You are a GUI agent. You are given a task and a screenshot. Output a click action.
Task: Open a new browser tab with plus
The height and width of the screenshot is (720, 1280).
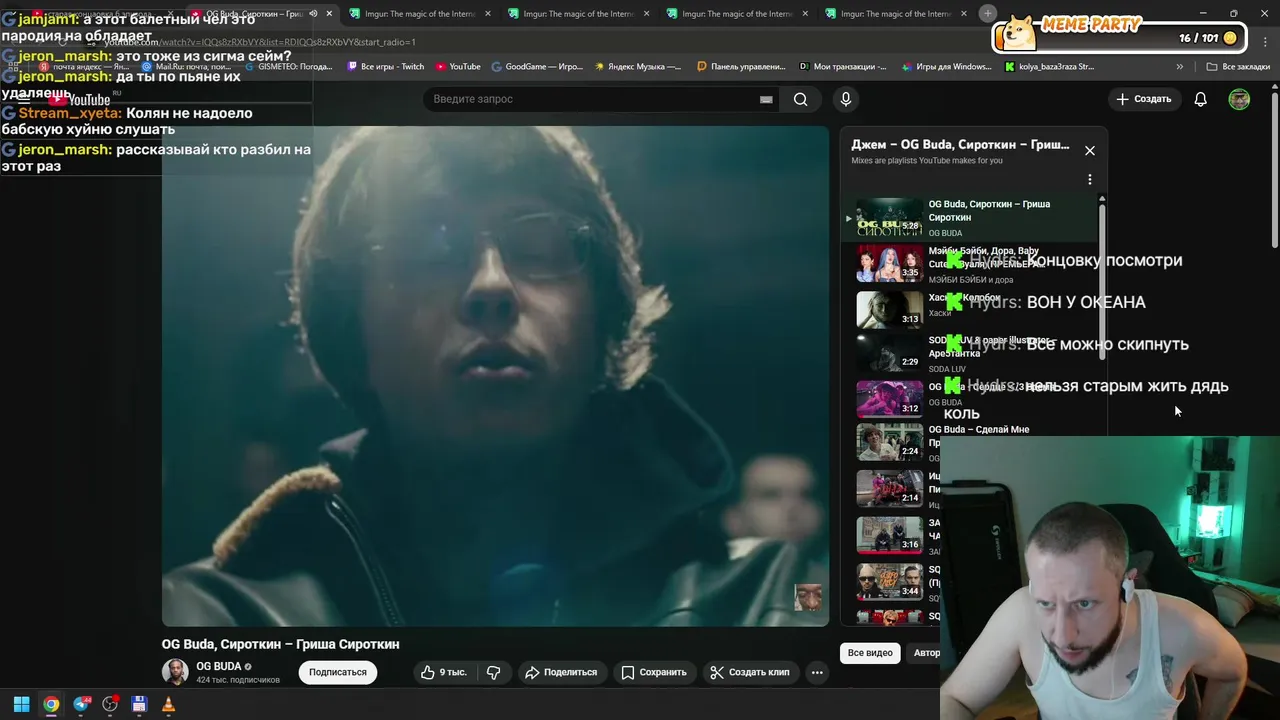click(988, 13)
